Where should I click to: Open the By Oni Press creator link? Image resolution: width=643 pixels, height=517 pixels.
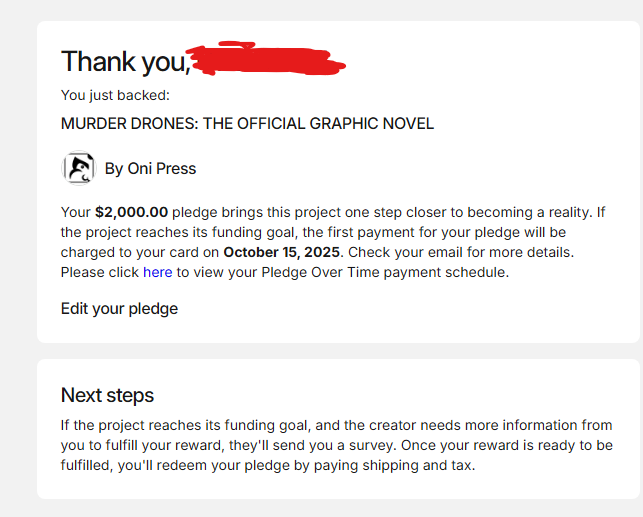tap(150, 169)
